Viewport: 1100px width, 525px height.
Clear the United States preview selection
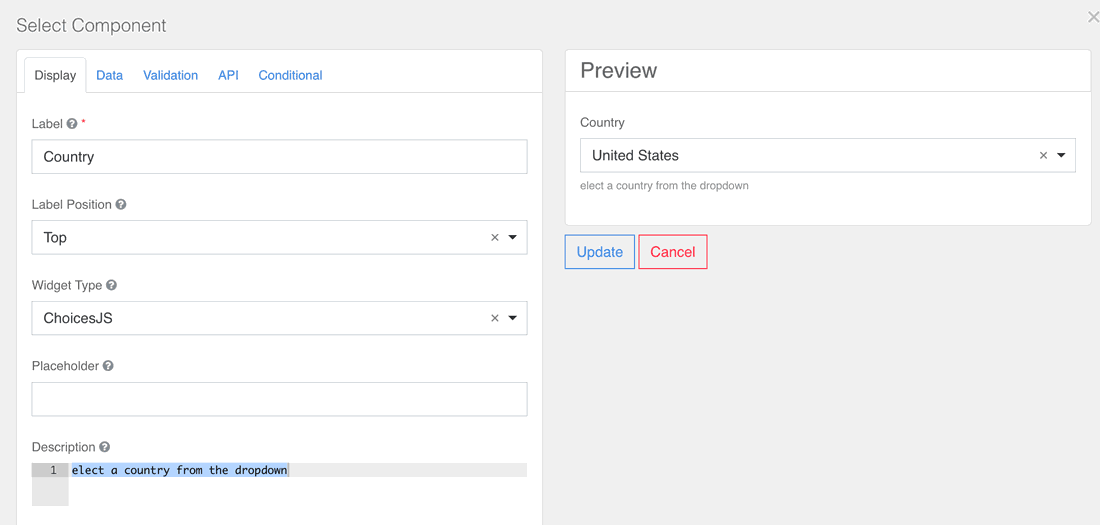1043,156
